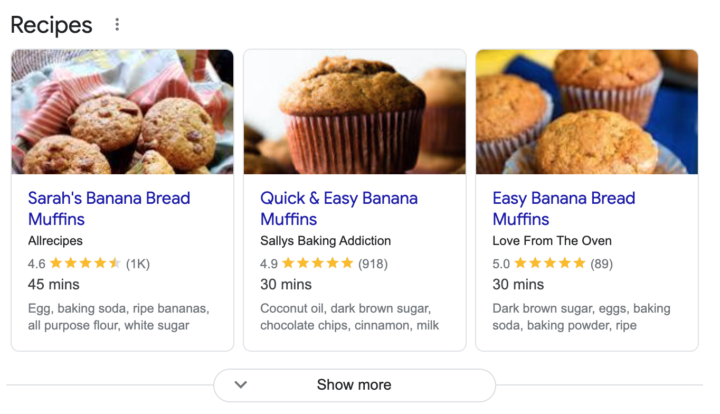Expand results with Show more
The image size is (720, 414).
coord(354,385)
